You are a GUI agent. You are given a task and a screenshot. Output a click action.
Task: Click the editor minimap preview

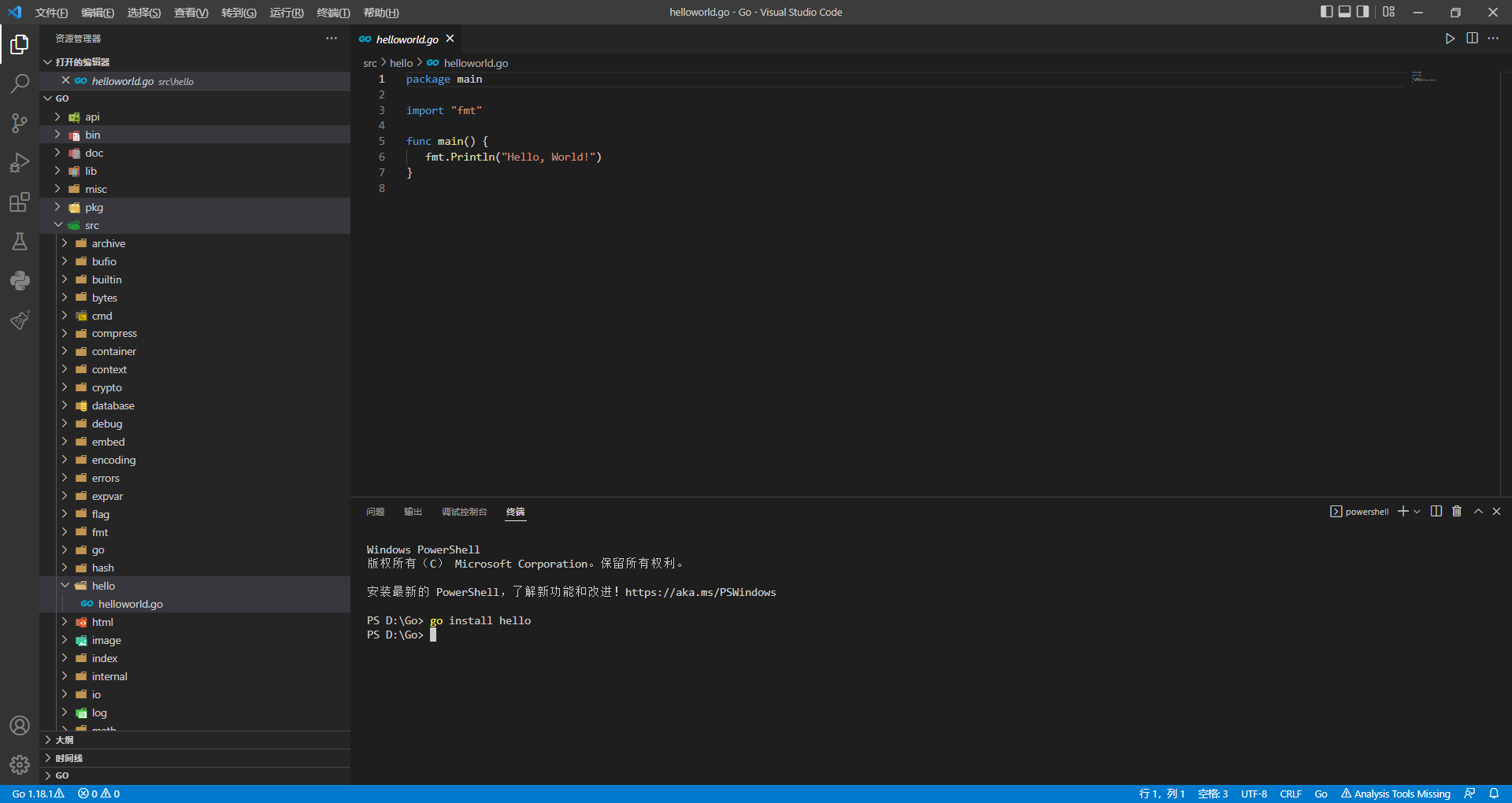[x=1423, y=77]
